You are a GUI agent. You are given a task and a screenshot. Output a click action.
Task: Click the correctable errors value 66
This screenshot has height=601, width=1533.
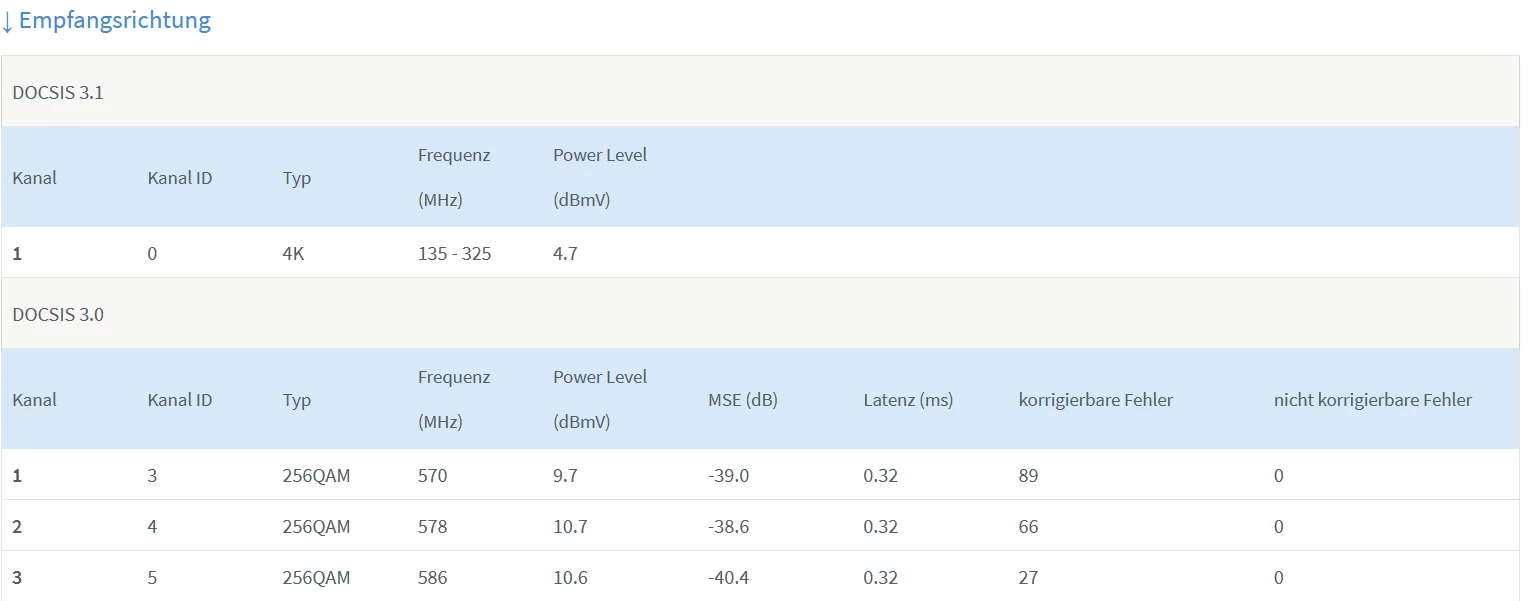1028,527
